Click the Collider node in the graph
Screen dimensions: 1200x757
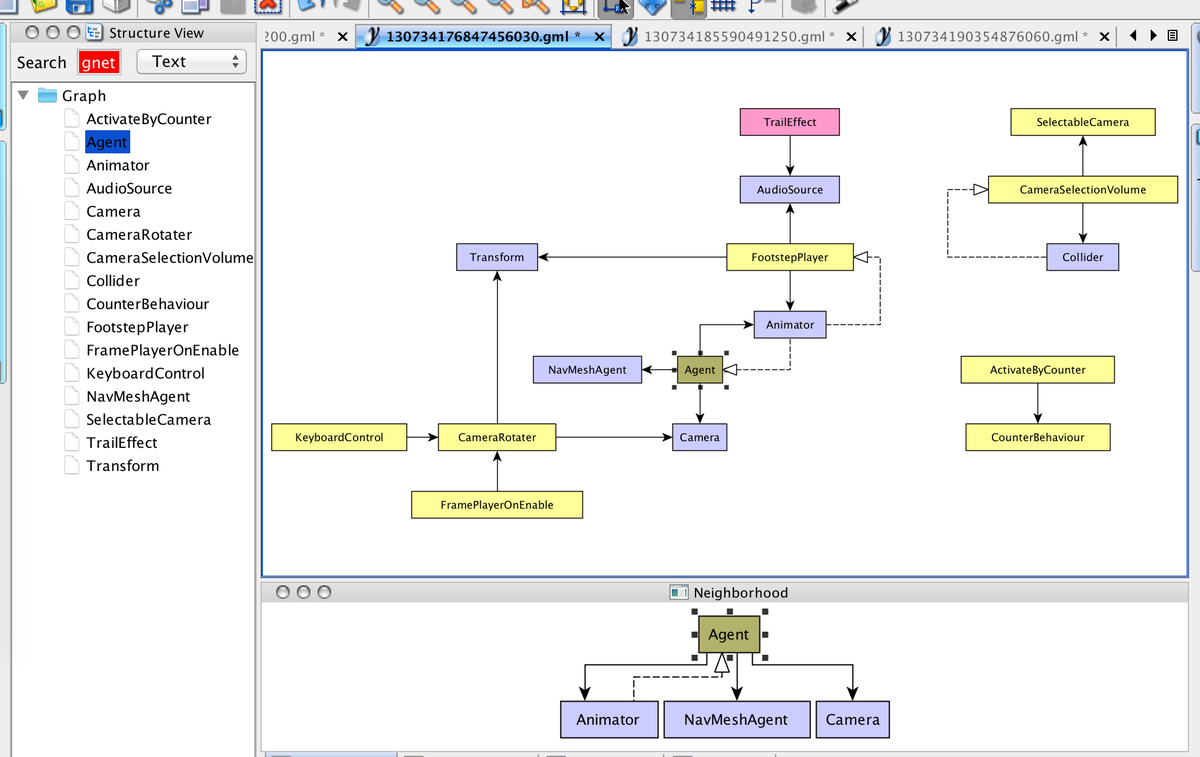(x=1083, y=257)
